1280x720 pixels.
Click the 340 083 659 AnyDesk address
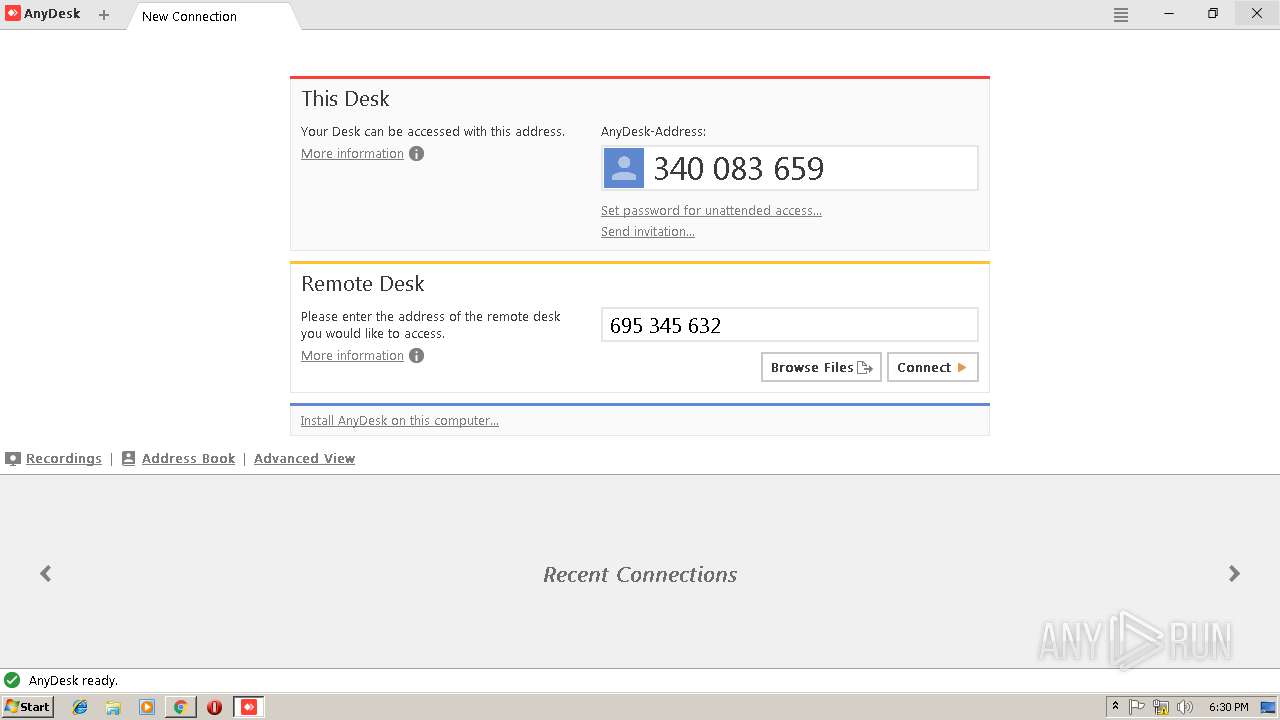(x=739, y=169)
